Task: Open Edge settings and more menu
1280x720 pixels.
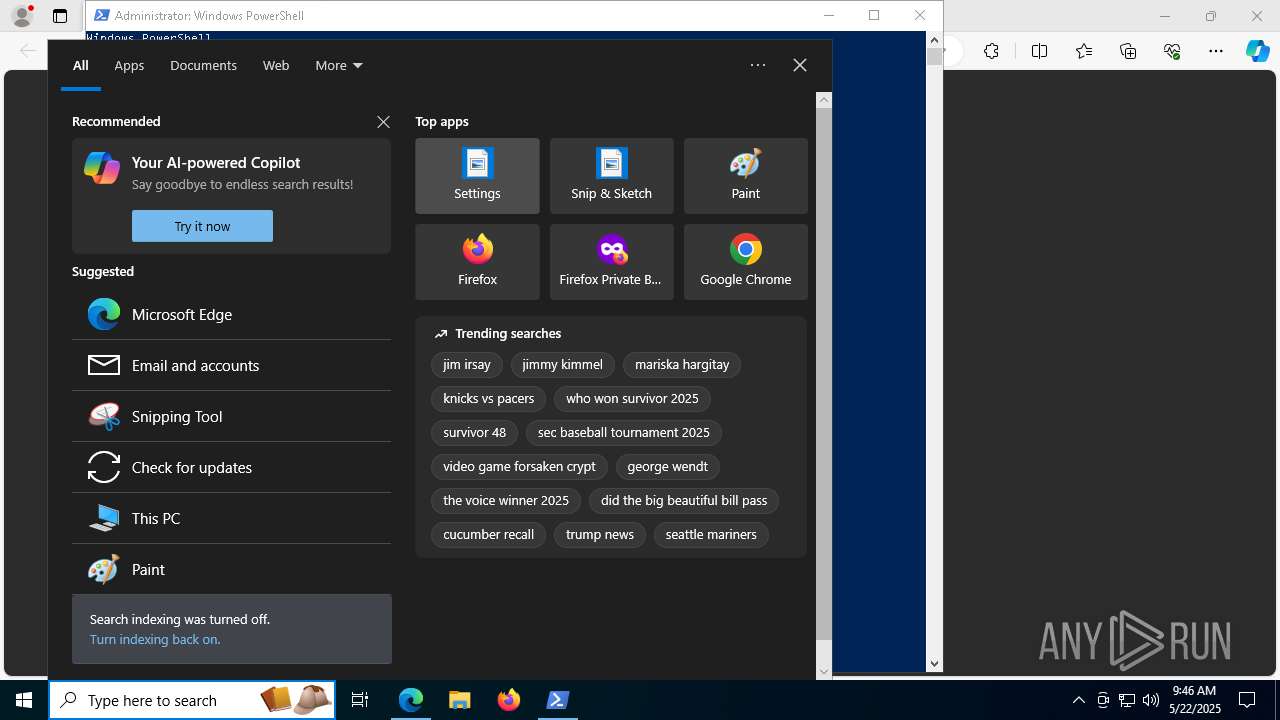Action: (1216, 51)
